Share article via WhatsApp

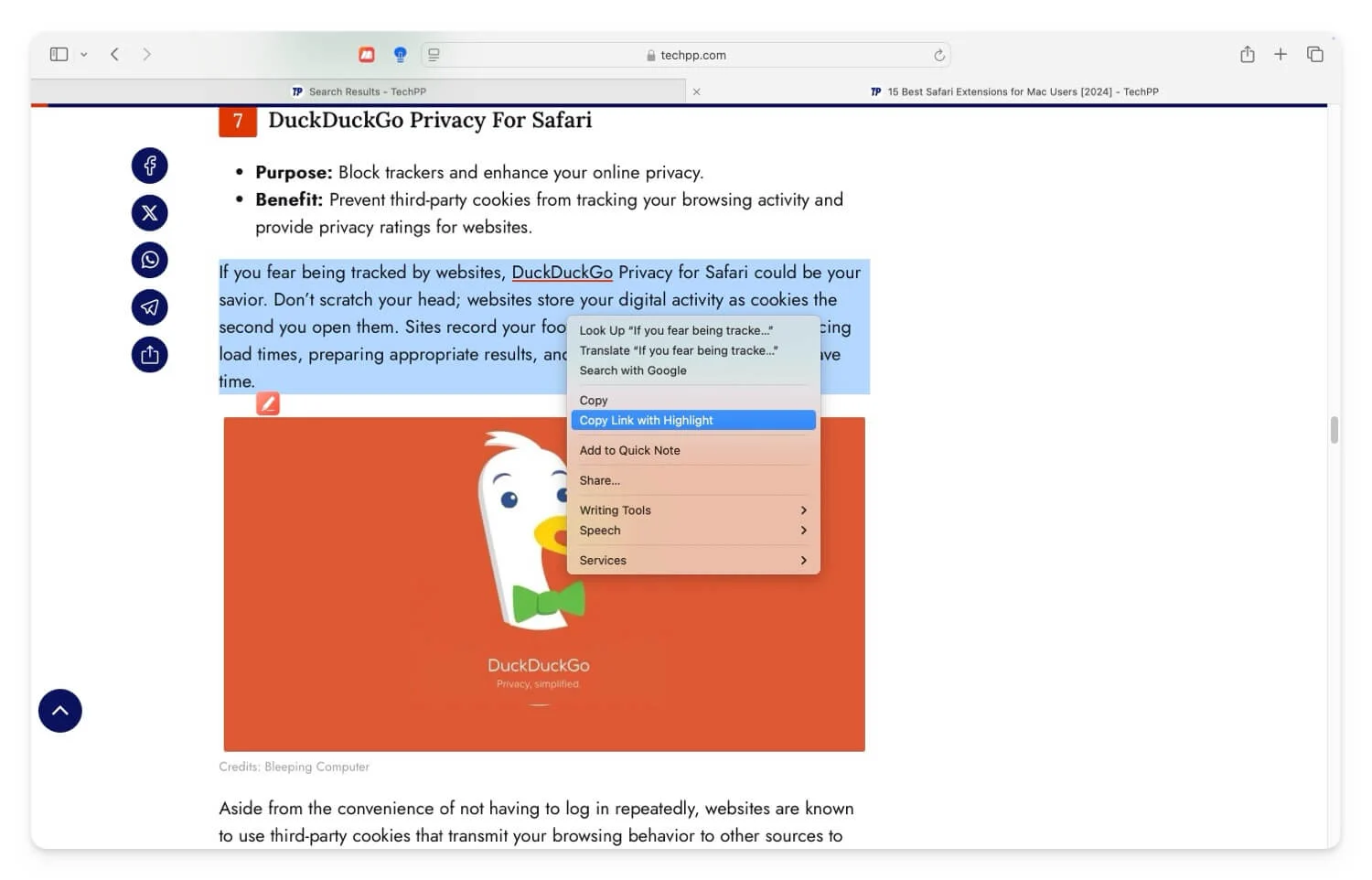tap(150, 260)
